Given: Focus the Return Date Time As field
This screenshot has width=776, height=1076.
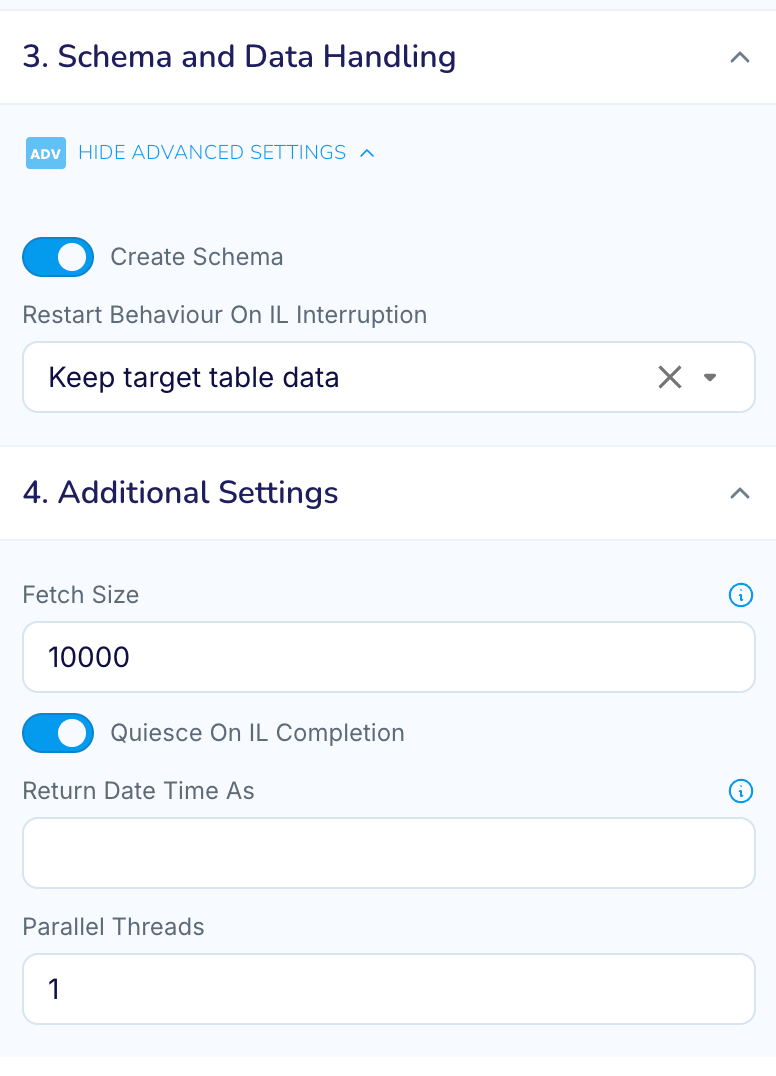Looking at the screenshot, I should click(389, 853).
